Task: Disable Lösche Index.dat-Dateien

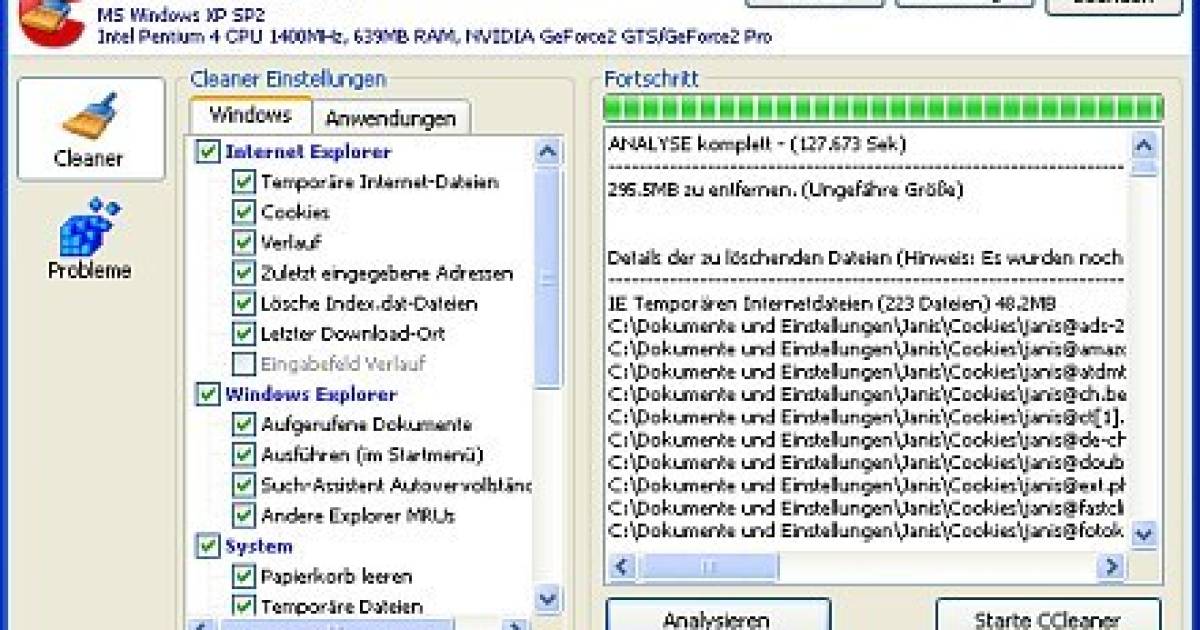Action: pos(243,303)
